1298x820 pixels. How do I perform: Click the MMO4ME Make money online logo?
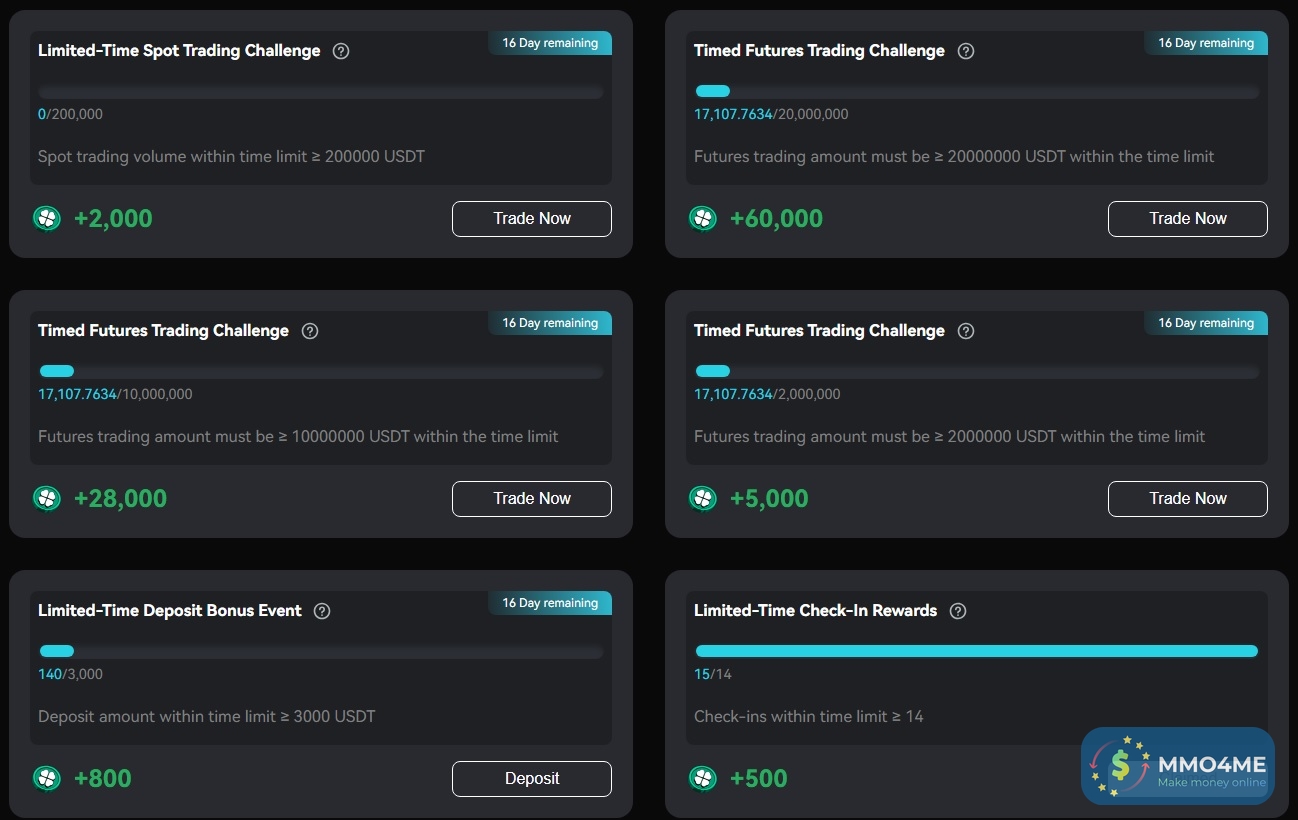[1178, 767]
